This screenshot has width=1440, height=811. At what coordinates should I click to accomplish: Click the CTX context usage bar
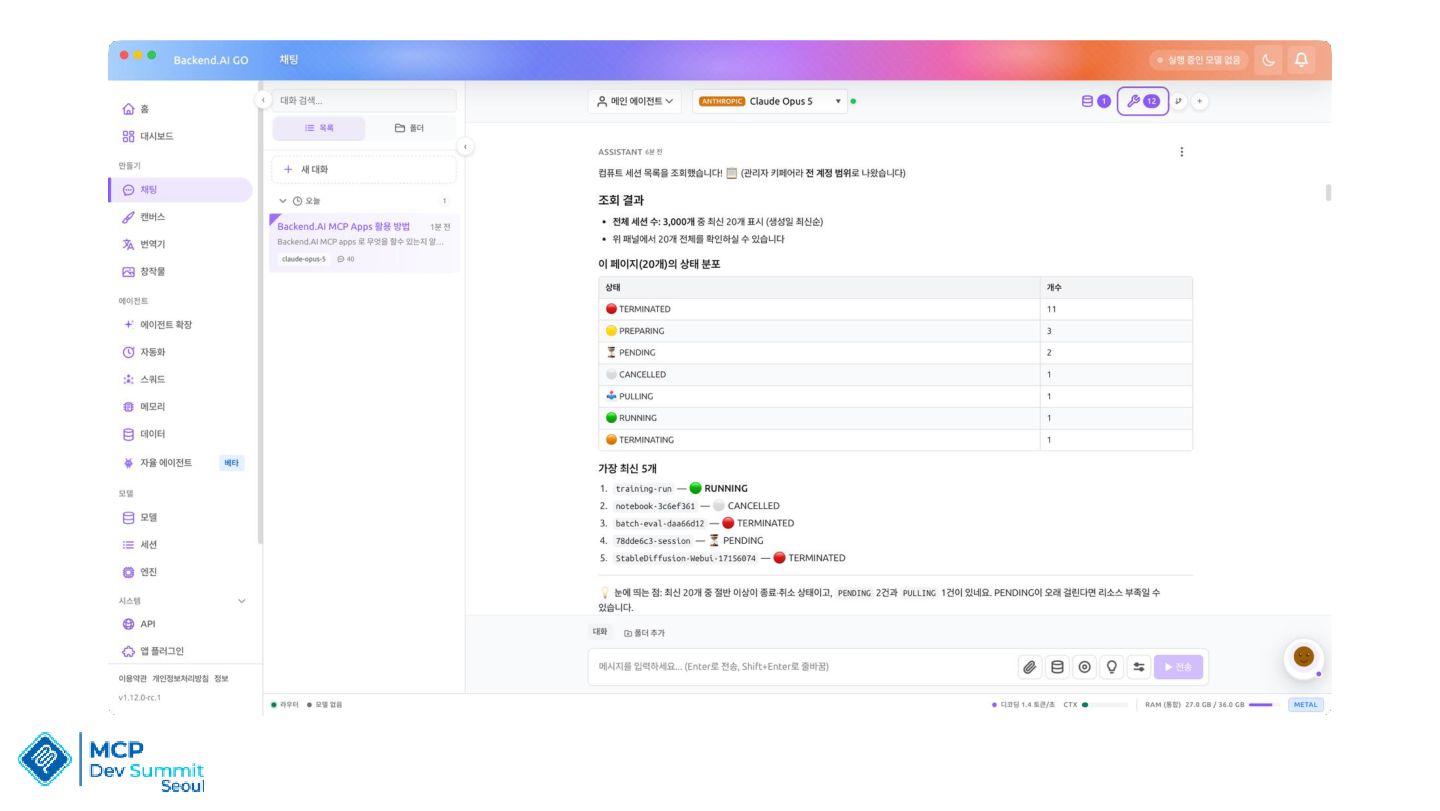tap(1104, 704)
